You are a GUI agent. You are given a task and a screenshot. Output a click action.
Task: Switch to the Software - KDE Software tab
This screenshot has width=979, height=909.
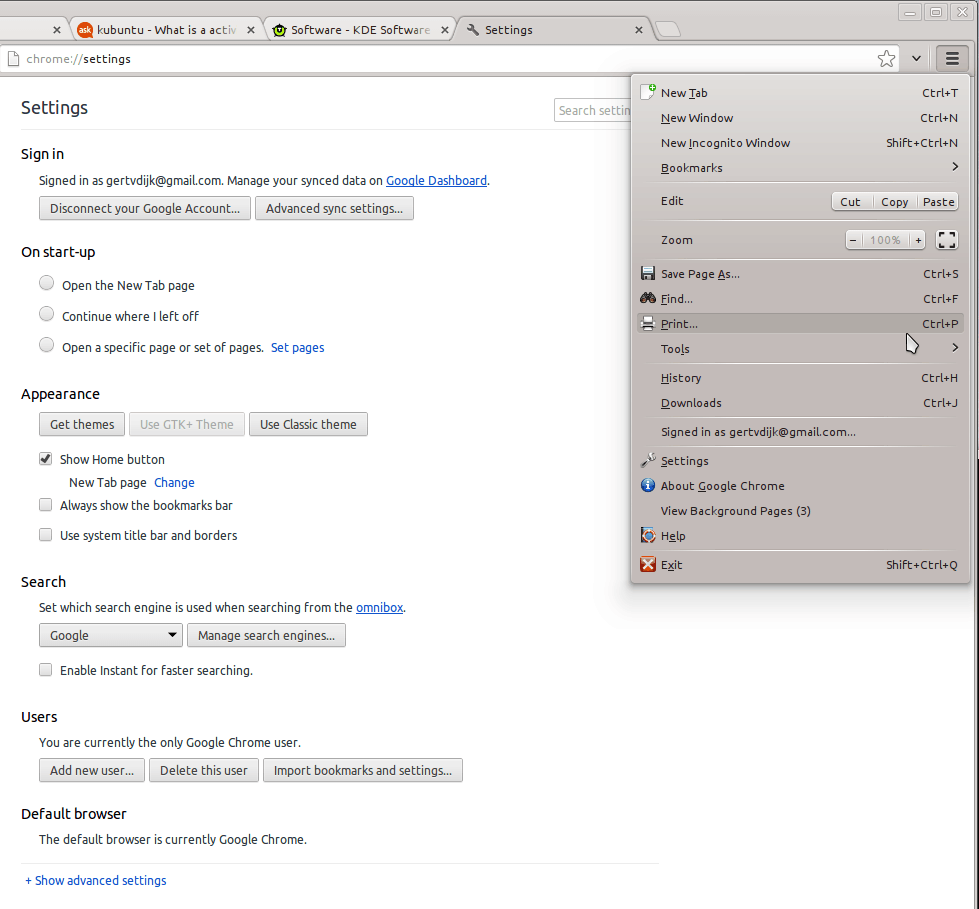pyautogui.click(x=360, y=29)
